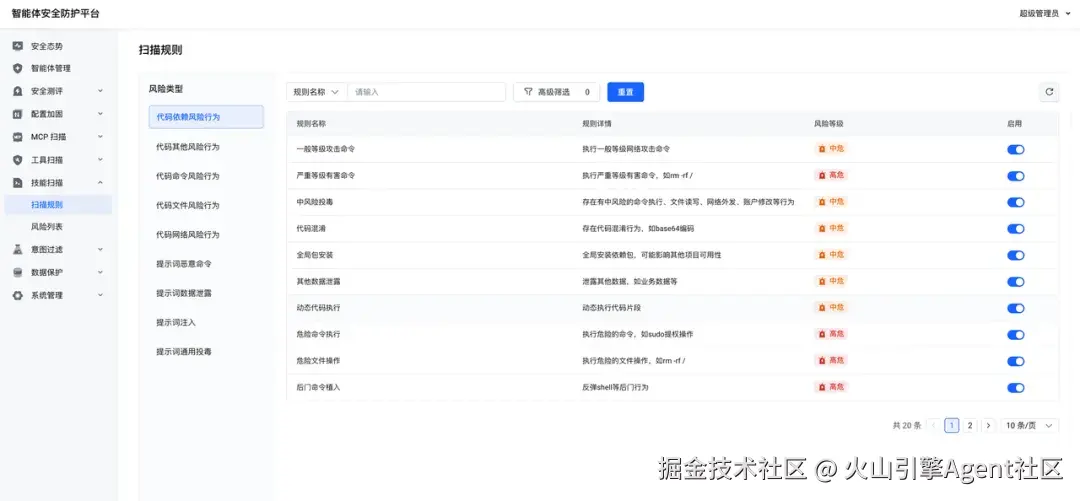Screen dimensions: 1080x501
Task: Click the refresh icon above the table
Action: [1049, 92]
